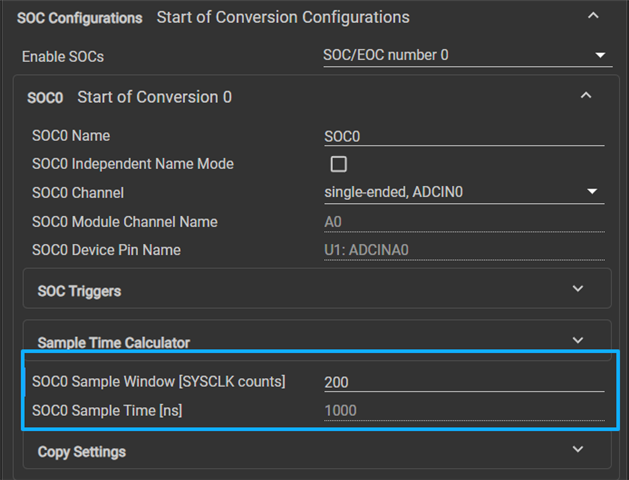Click the arrow next to single-ended, ADCIN0

click(592, 192)
